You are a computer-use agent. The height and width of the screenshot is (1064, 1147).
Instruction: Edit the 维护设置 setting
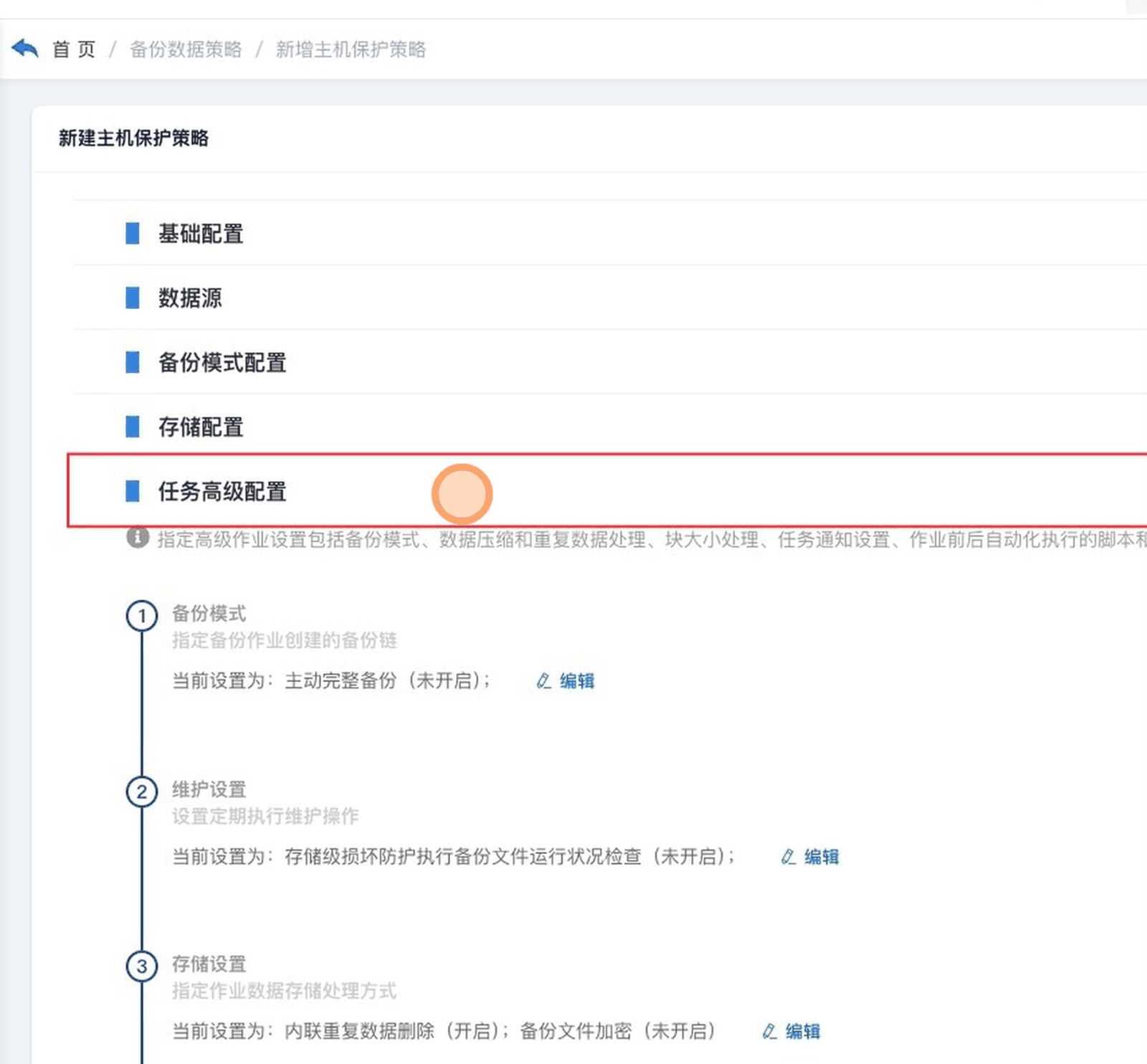810,856
